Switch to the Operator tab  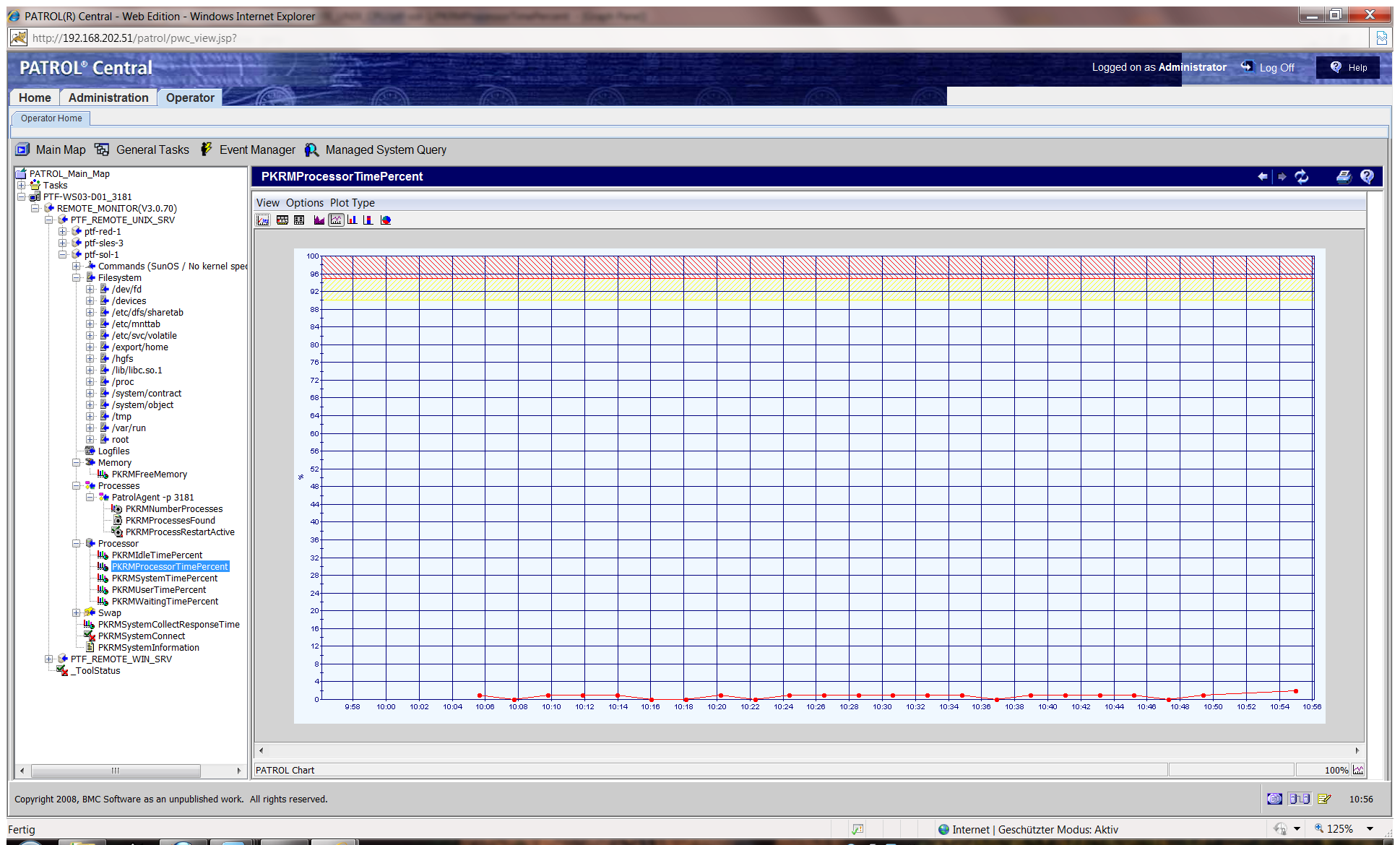click(190, 97)
